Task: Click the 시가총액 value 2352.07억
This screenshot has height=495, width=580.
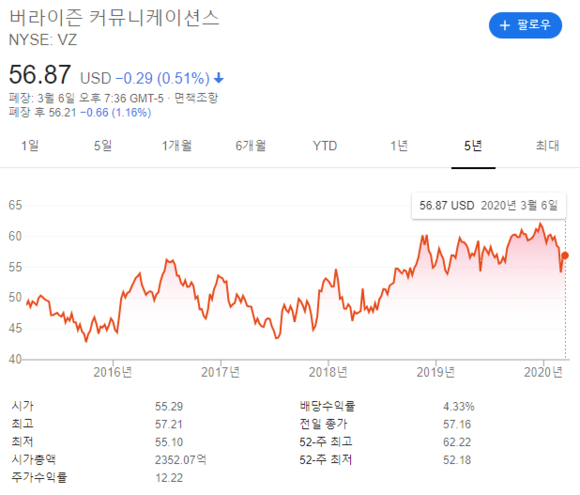Action: [181, 460]
